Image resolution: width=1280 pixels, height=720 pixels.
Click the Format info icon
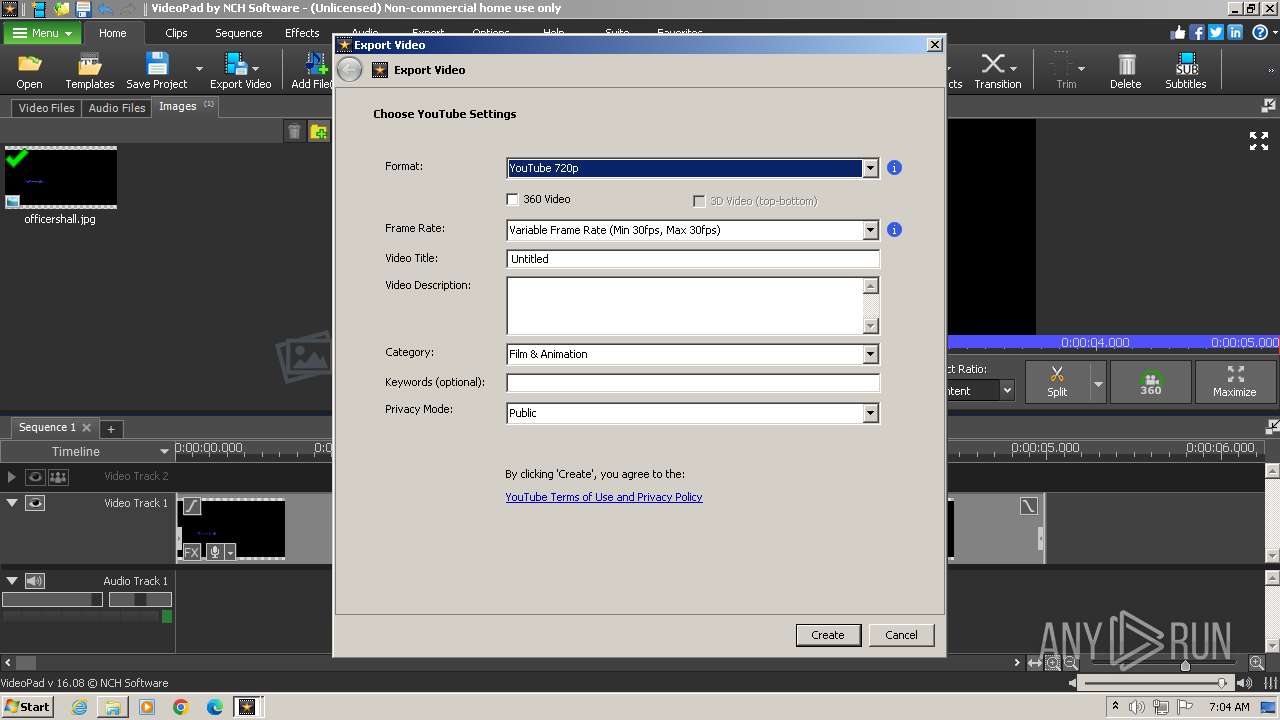pyautogui.click(x=894, y=168)
